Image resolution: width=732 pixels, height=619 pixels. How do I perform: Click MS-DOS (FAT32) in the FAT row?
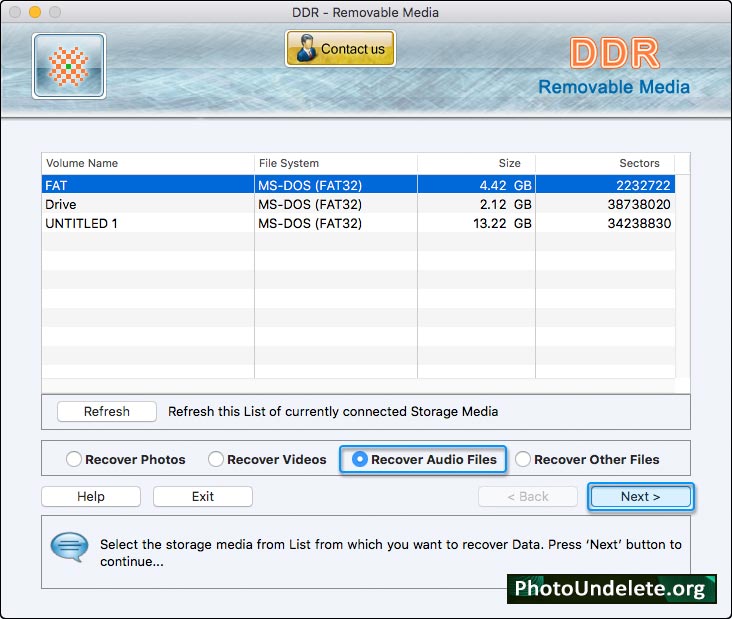pyautogui.click(x=310, y=185)
